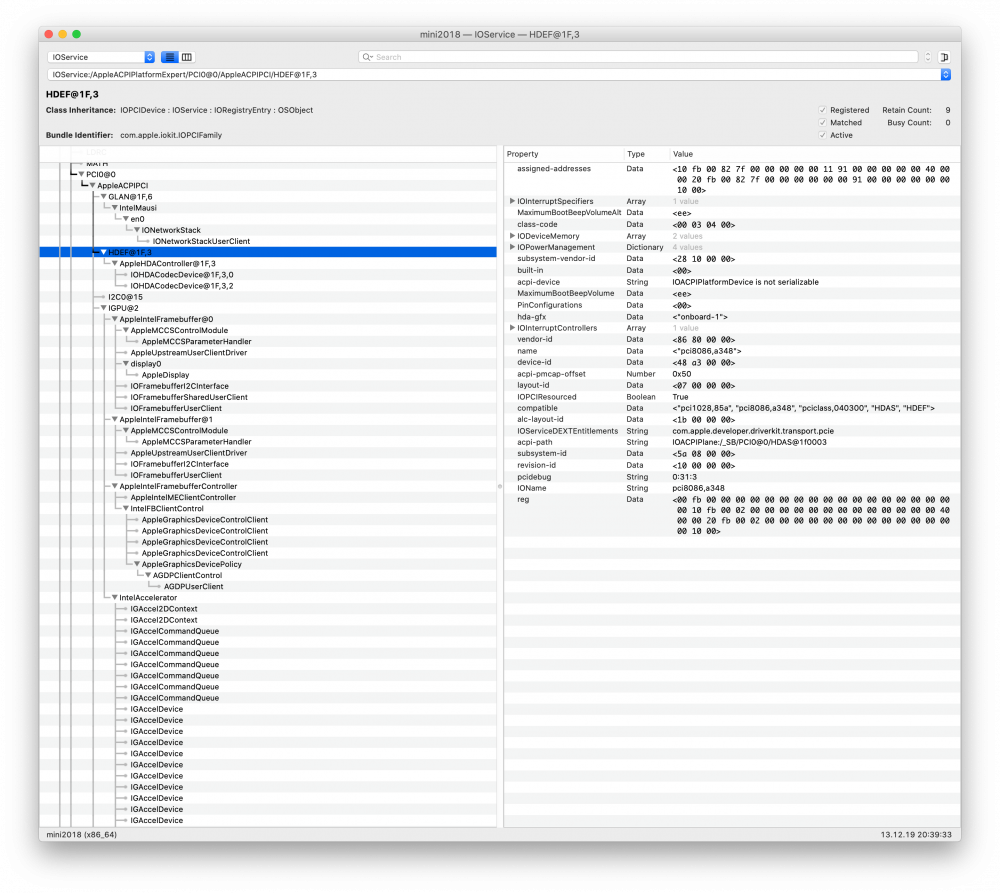Collapse the en0 disclosure triangle
Image resolution: width=1000 pixels, height=893 pixels.
coord(126,219)
